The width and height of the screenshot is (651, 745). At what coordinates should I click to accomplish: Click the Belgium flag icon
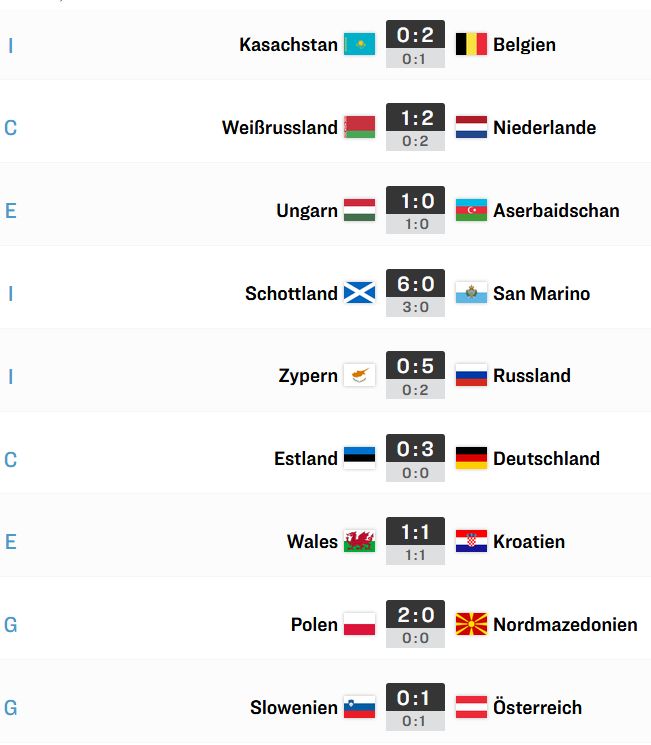point(471,44)
